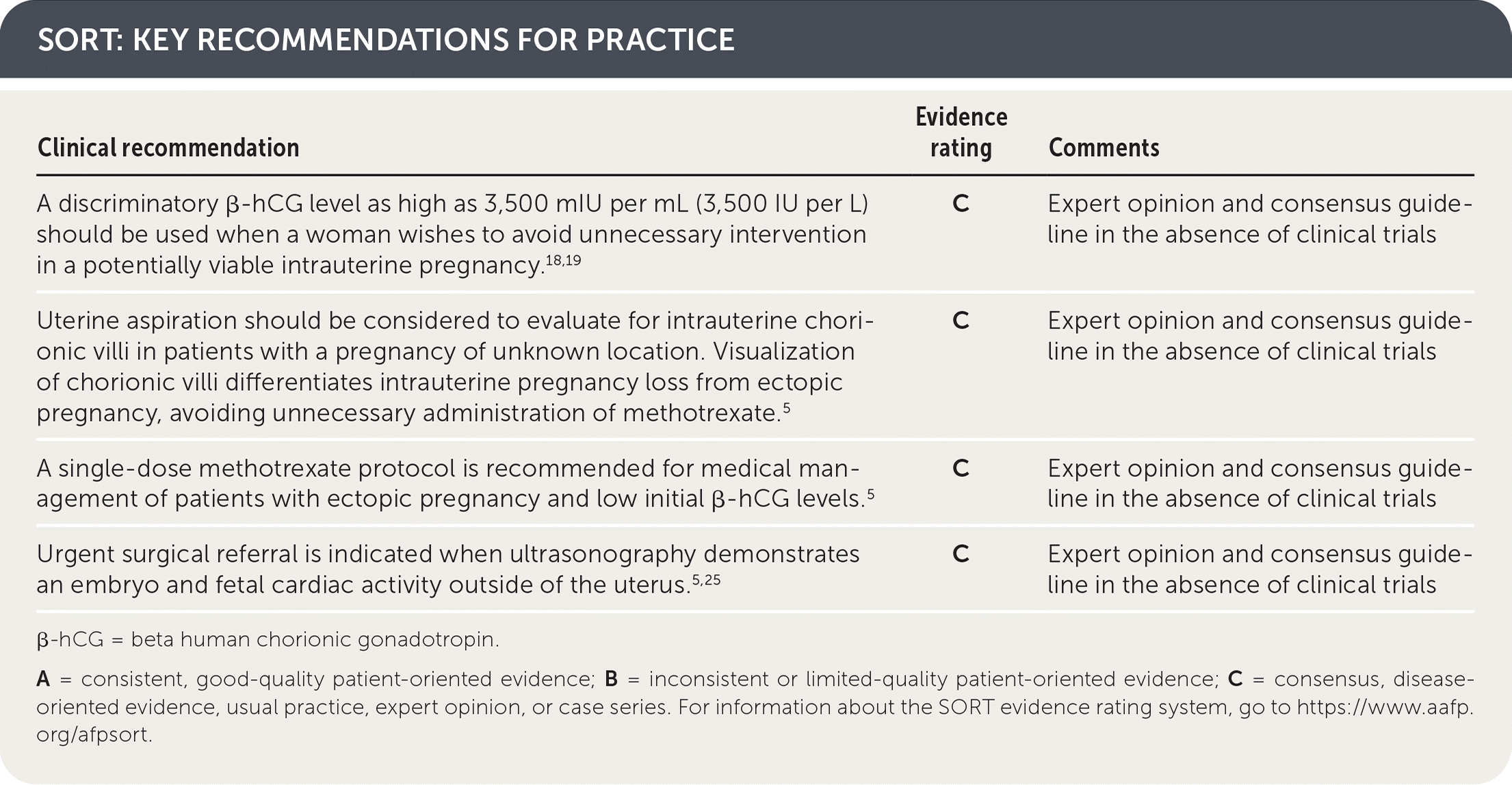Click the comment beside the uterine aspiration row

1259,336
